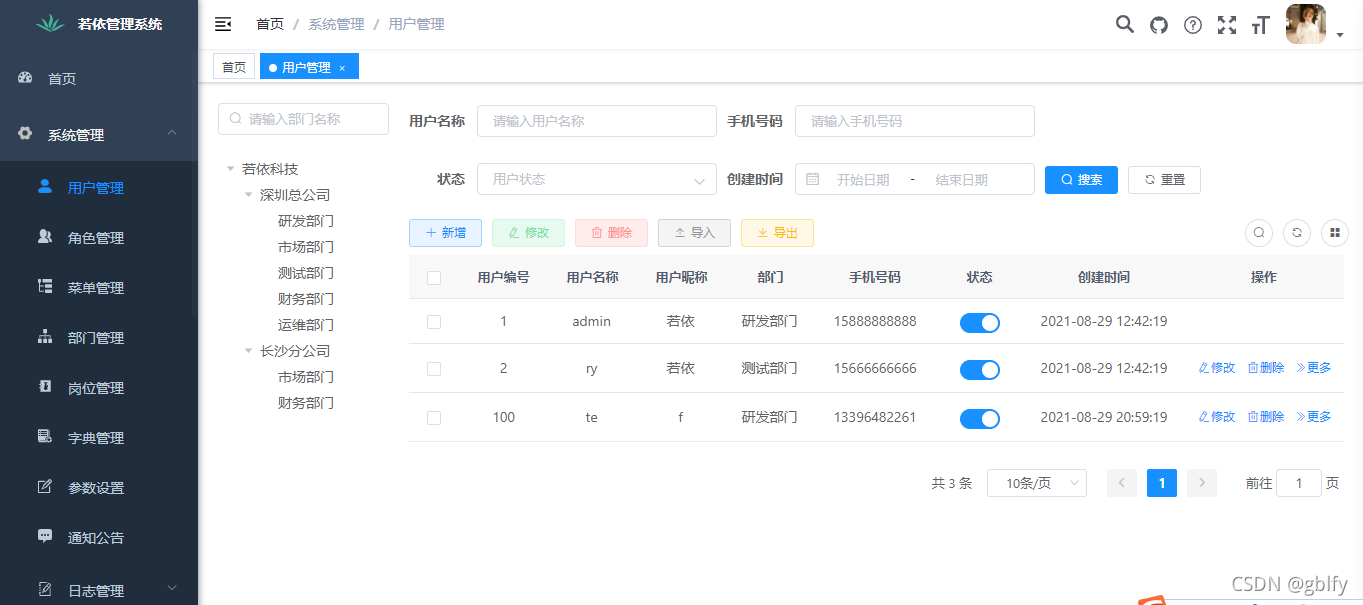This screenshot has width=1363, height=605.
Task: Toggle status switch for admin
Action: tap(980, 322)
